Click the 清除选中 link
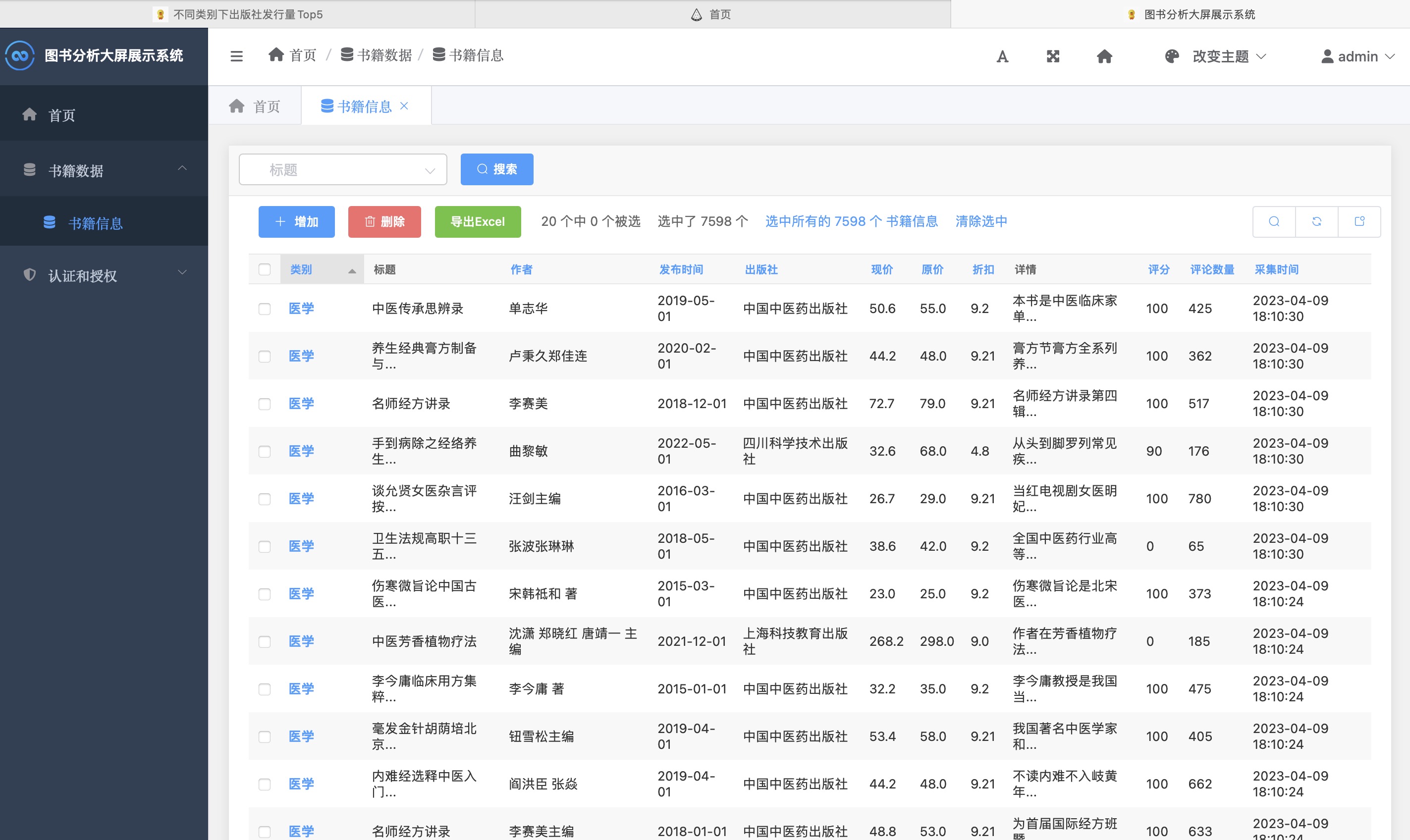The width and height of the screenshot is (1410, 840). [x=981, y=221]
